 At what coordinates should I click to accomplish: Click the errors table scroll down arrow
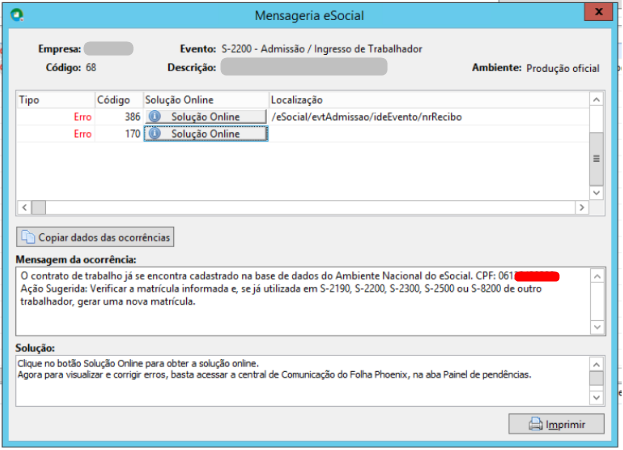click(x=596, y=193)
